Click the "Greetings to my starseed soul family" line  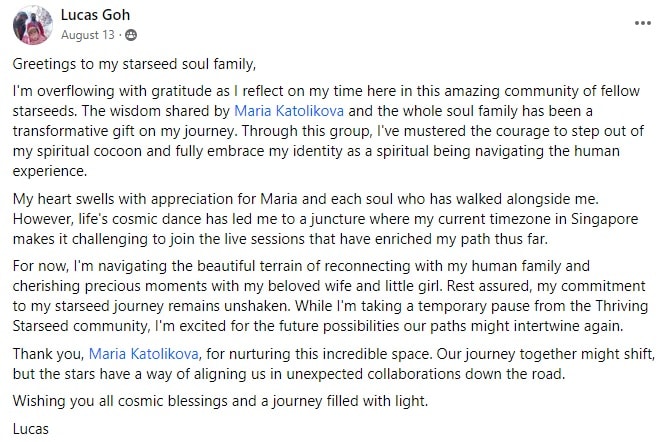[135, 64]
